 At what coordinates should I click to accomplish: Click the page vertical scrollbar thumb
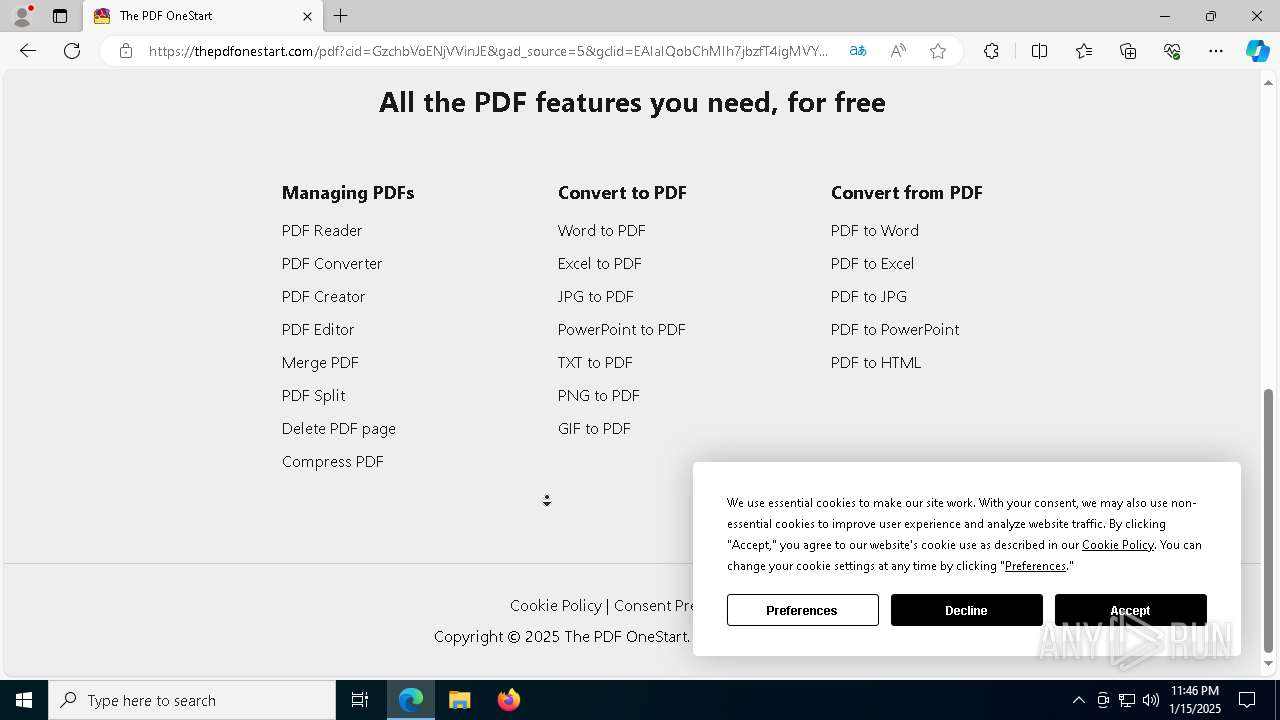1269,520
